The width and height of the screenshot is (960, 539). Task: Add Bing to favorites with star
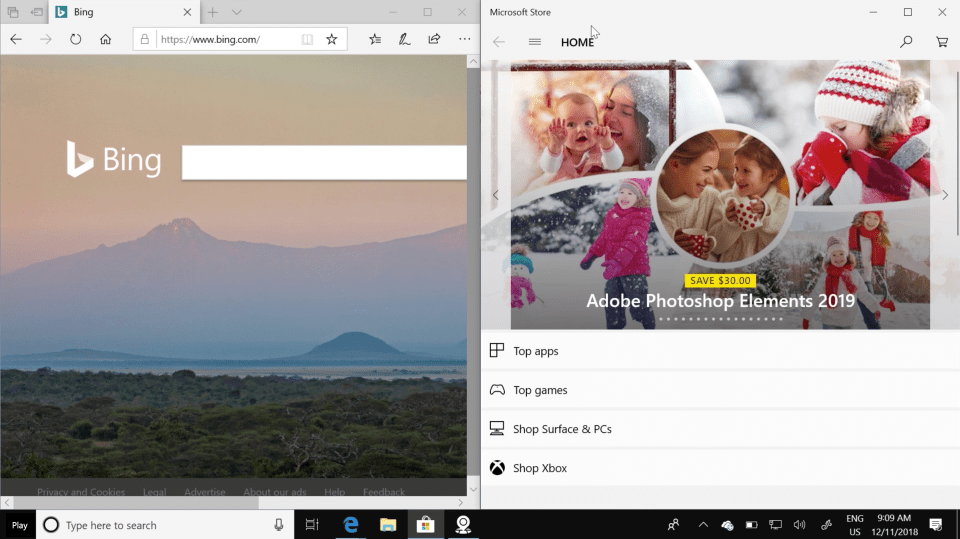point(331,39)
